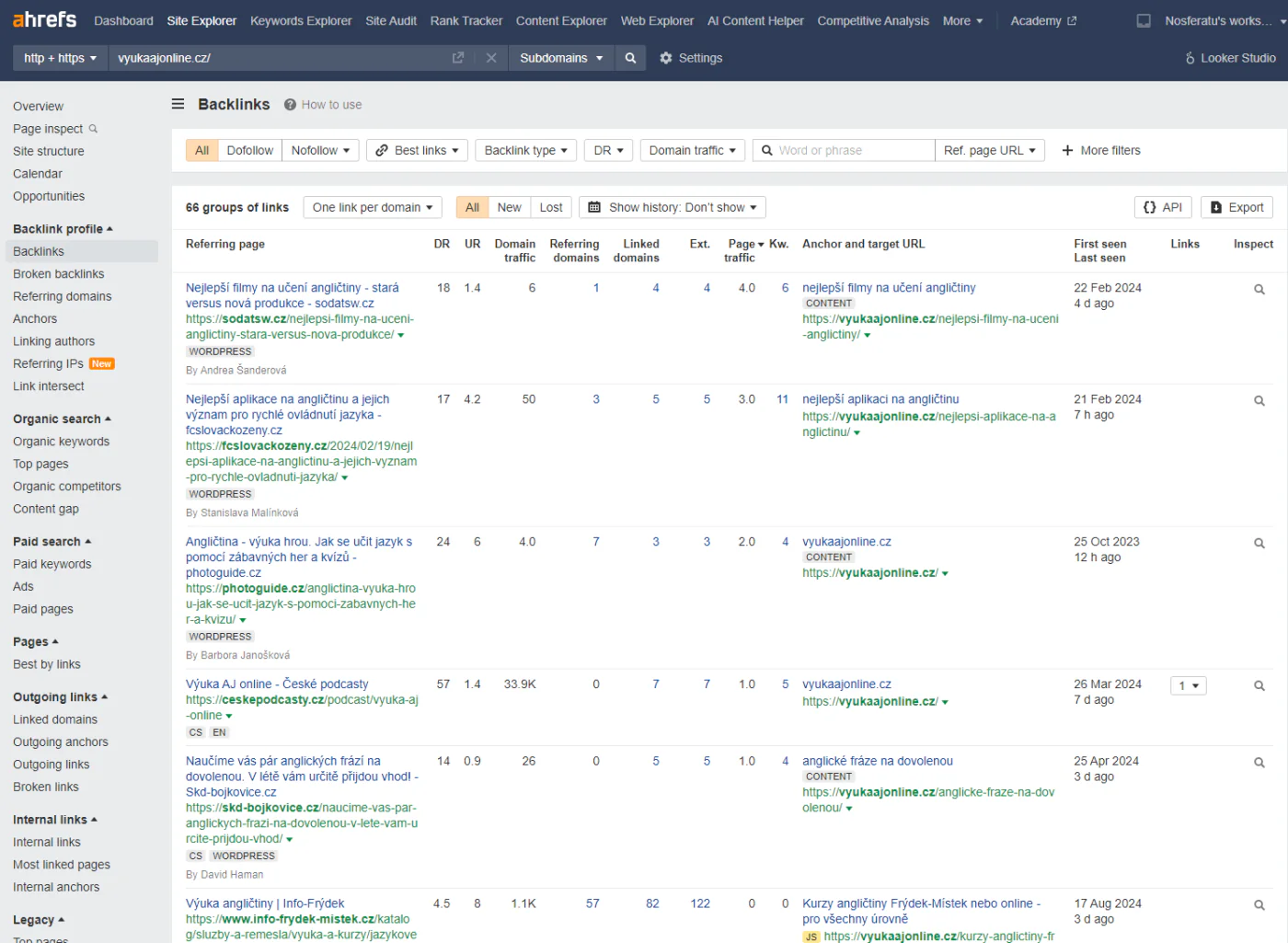The image size is (1288, 943).
Task: Click Page inspect search icon in sidebar
Action: pos(93,129)
